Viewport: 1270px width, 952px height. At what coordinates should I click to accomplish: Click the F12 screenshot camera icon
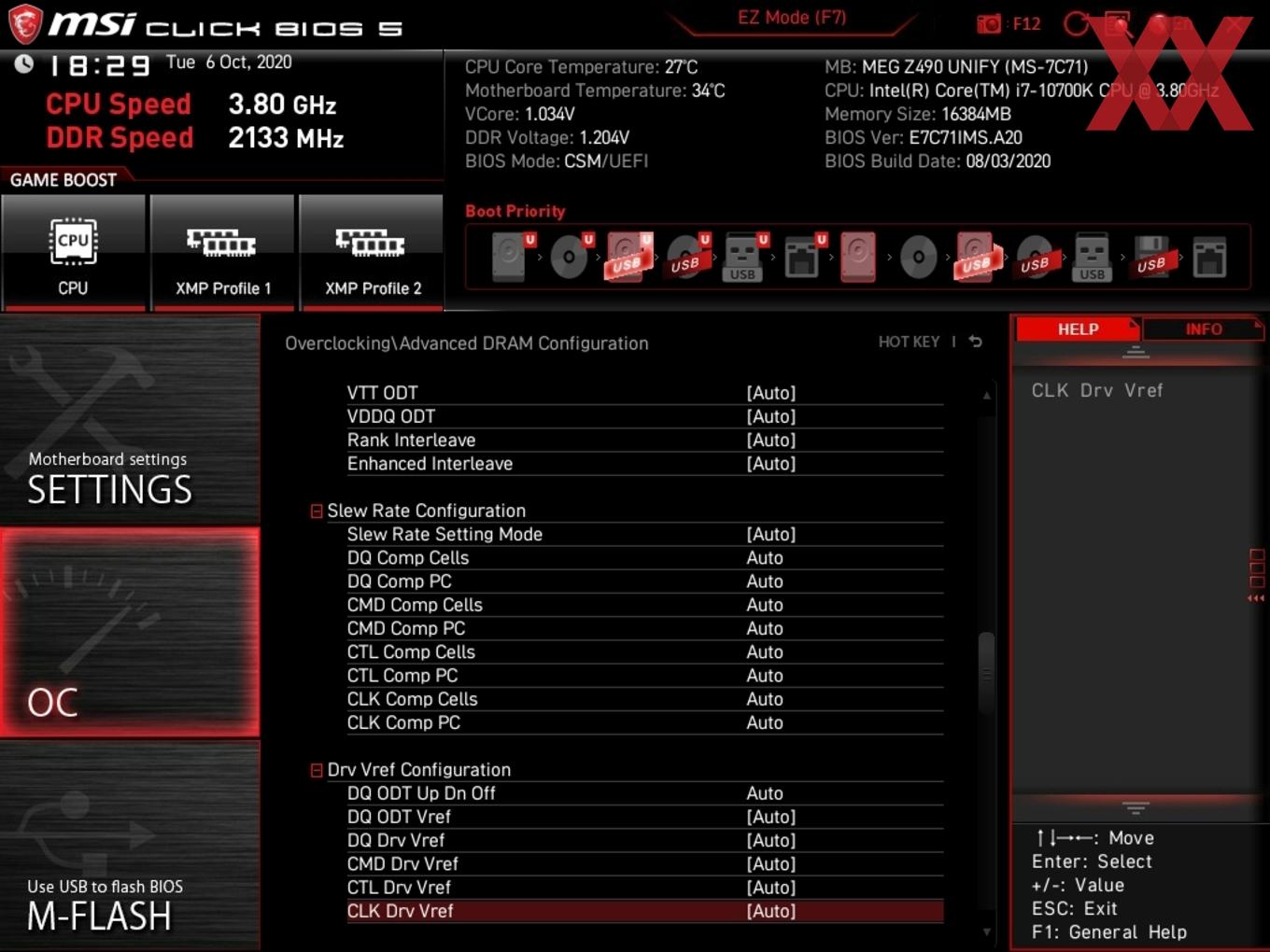pos(989,23)
